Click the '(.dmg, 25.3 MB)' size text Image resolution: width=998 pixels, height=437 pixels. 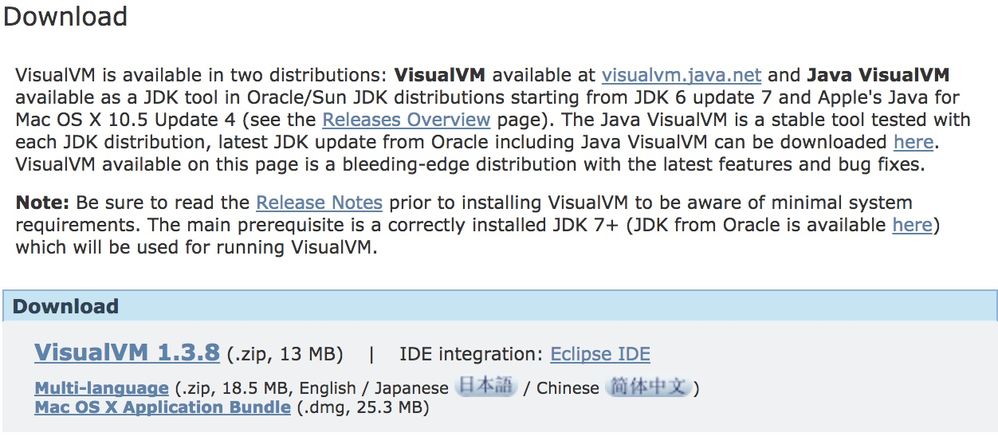(362, 407)
